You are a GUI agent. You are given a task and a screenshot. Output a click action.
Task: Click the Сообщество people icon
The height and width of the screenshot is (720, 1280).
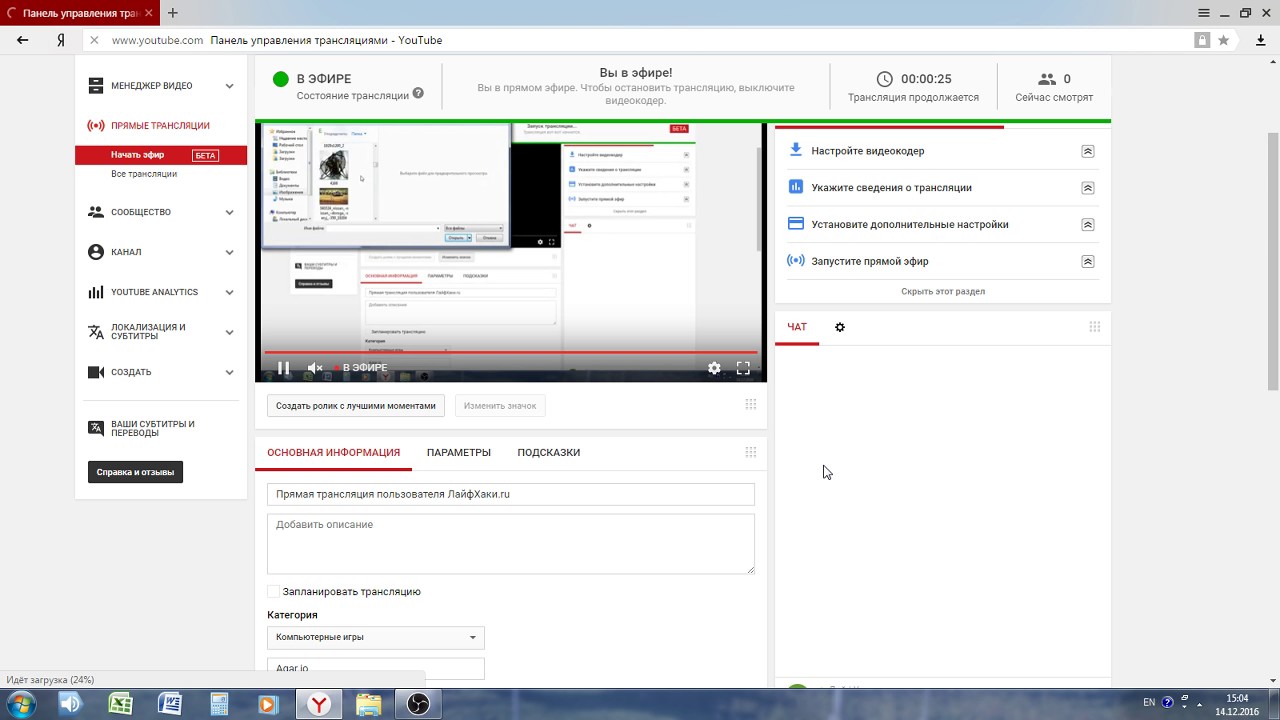(96, 212)
